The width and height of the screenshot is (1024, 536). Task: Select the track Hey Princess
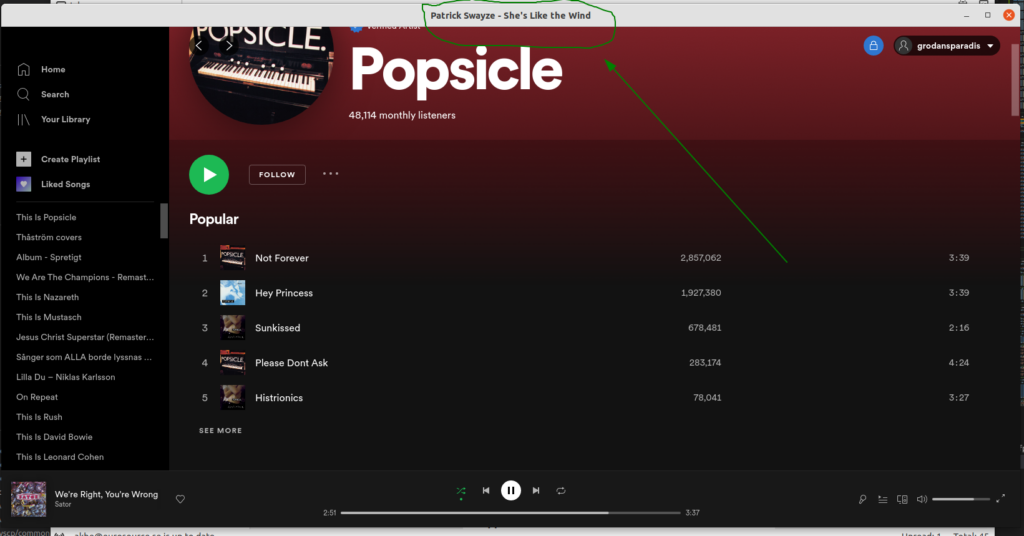[283, 293]
